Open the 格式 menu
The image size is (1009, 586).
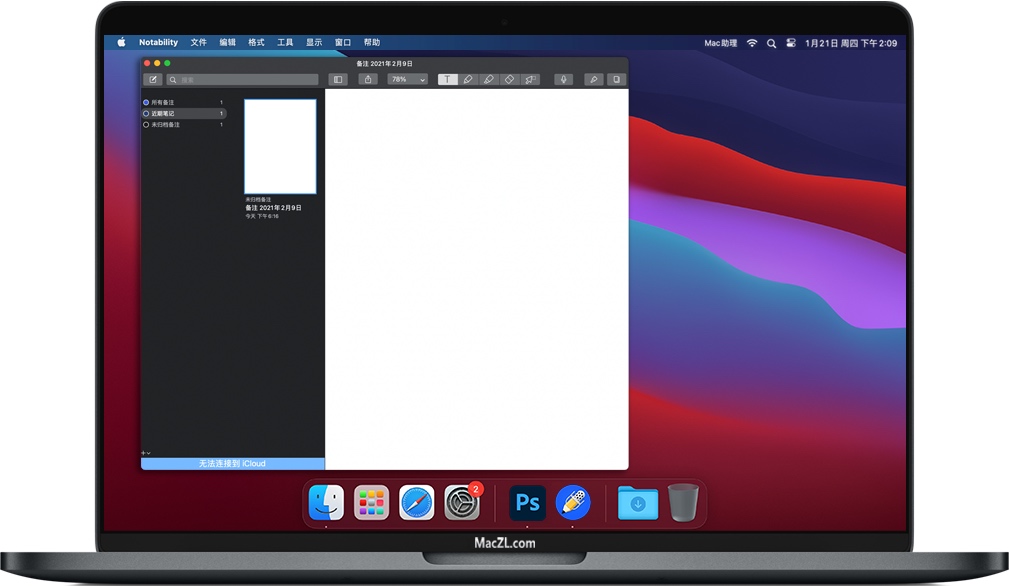[256, 43]
